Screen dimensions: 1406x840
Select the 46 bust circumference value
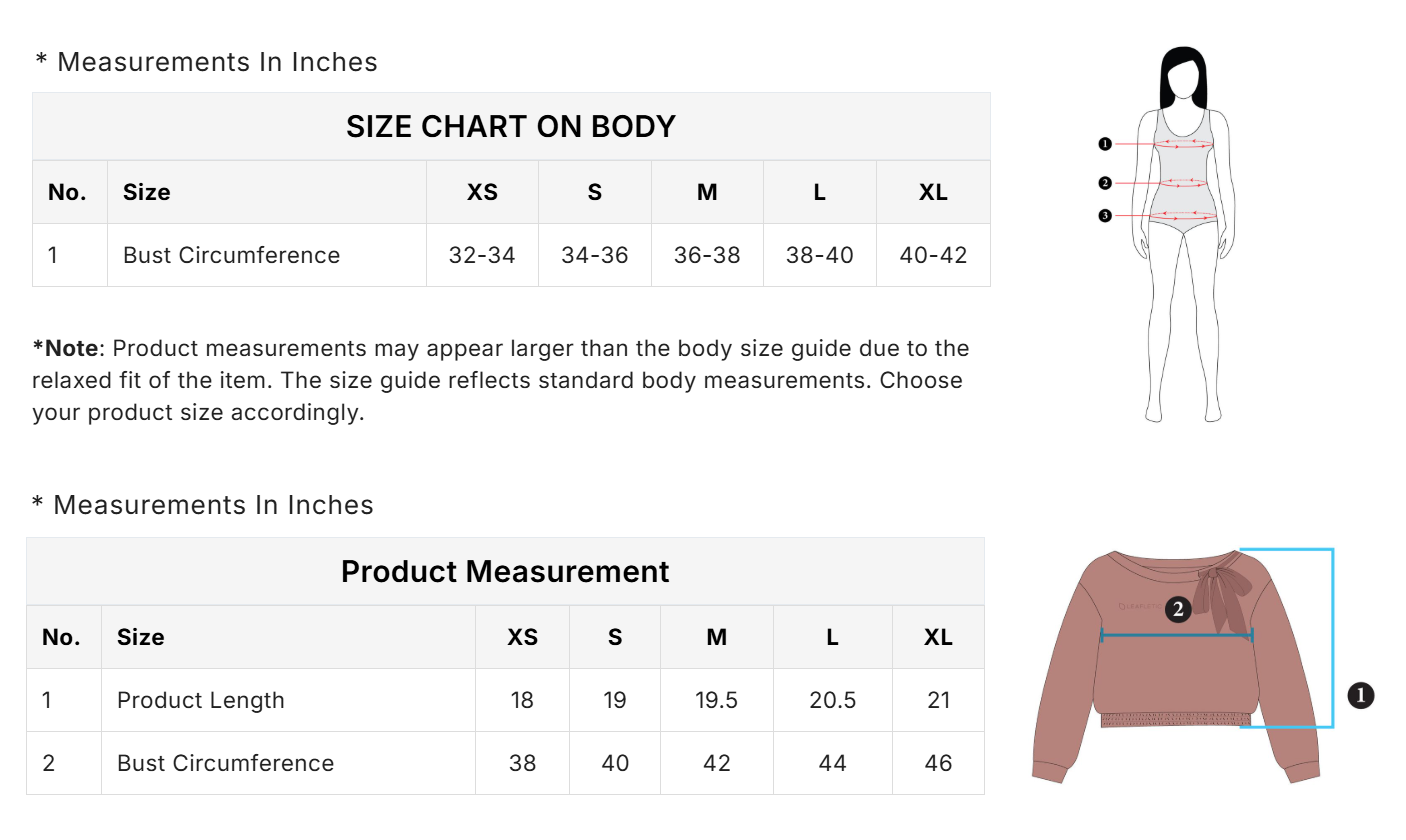coord(938,763)
